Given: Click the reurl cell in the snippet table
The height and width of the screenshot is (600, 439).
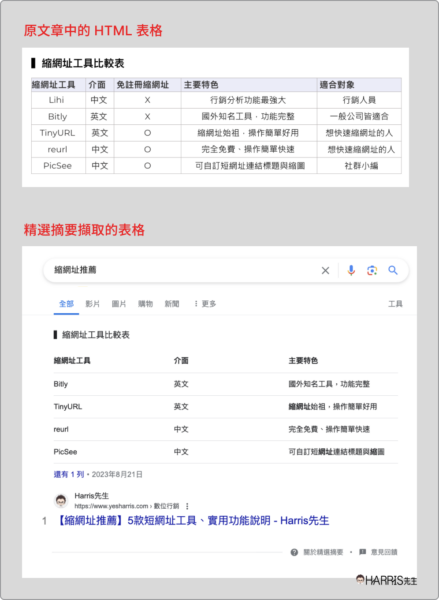Looking at the screenshot, I should click(61, 429).
